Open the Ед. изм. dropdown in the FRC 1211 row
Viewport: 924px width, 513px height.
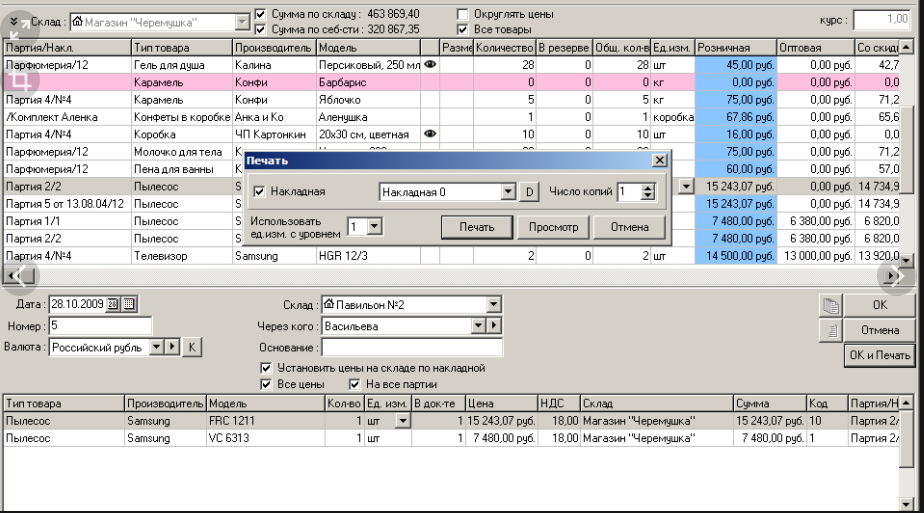pos(402,421)
